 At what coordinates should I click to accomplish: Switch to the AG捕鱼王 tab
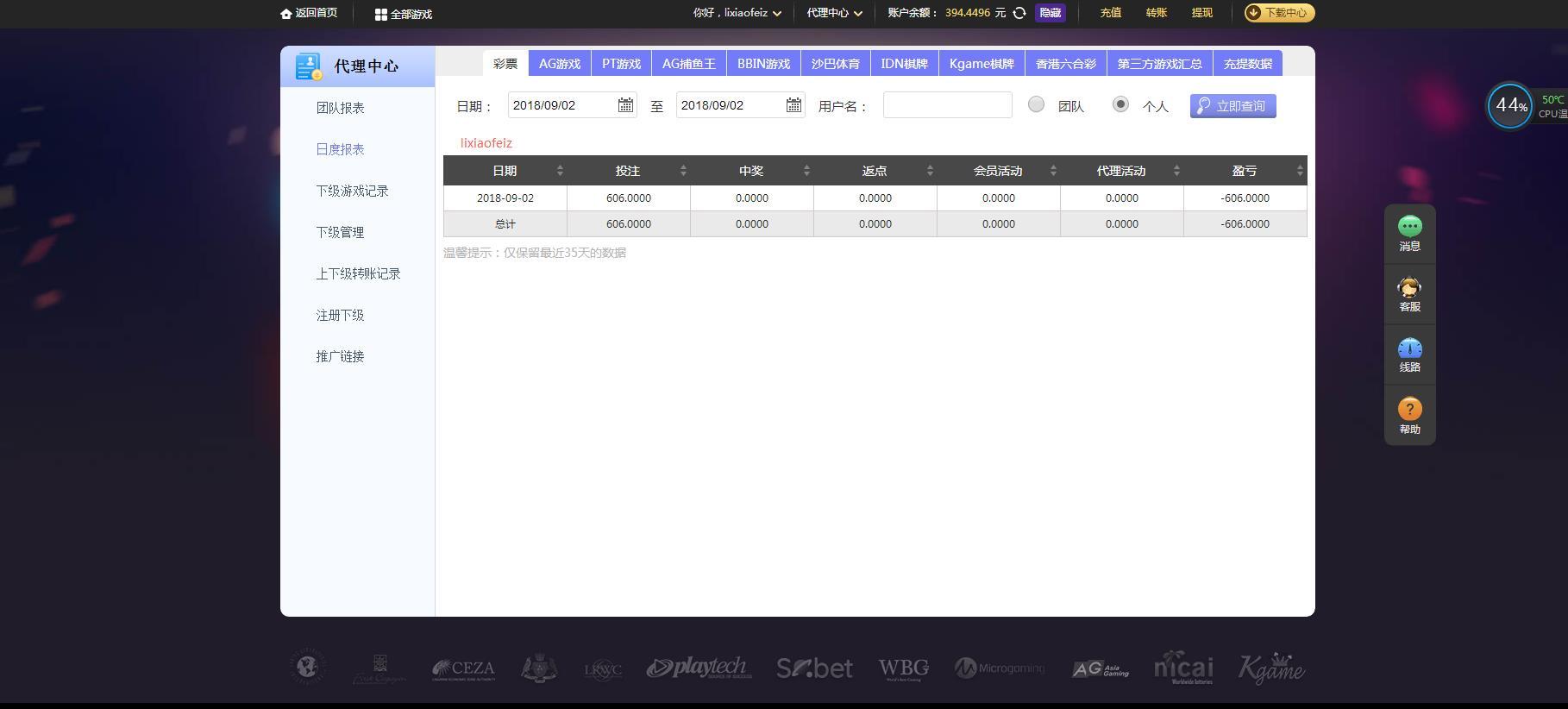(x=689, y=63)
